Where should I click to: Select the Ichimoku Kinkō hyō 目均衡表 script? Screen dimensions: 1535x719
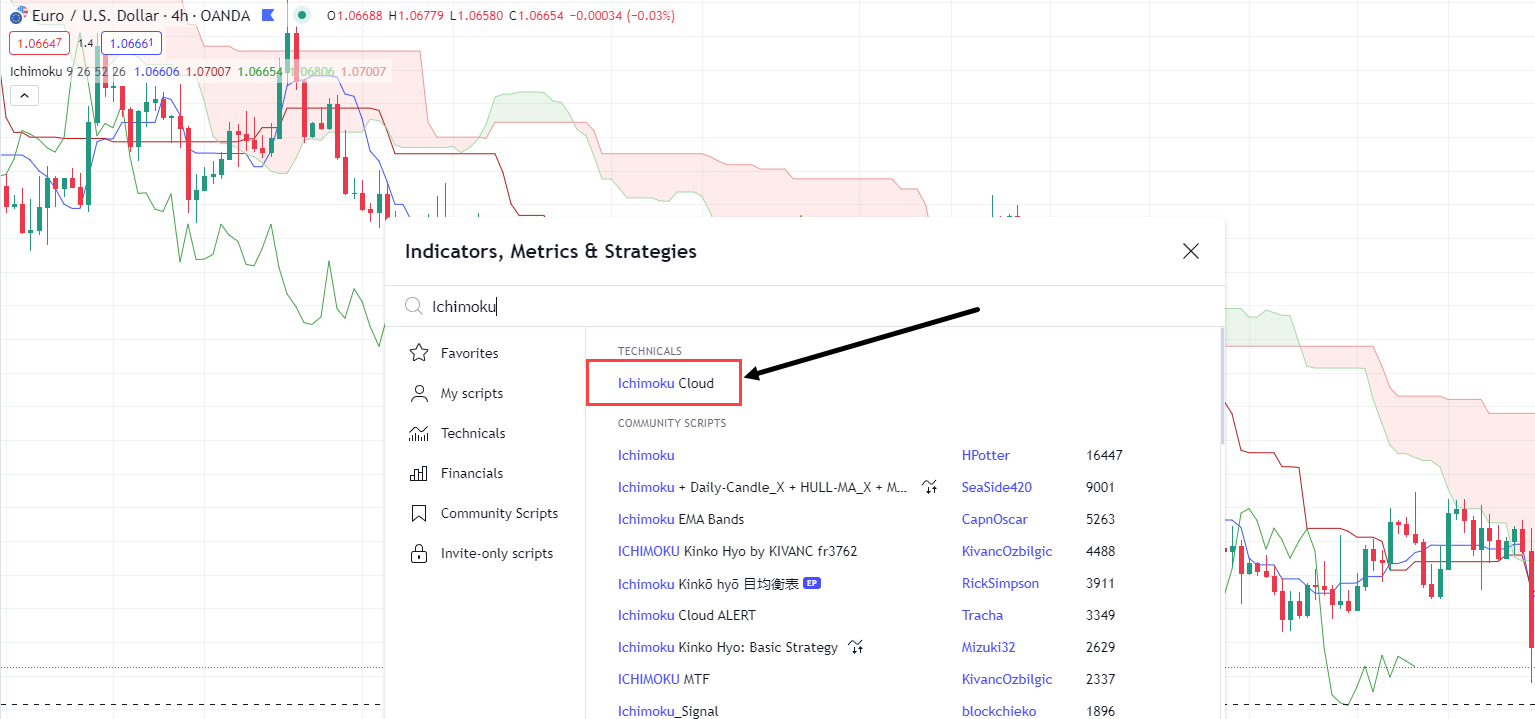[708, 583]
